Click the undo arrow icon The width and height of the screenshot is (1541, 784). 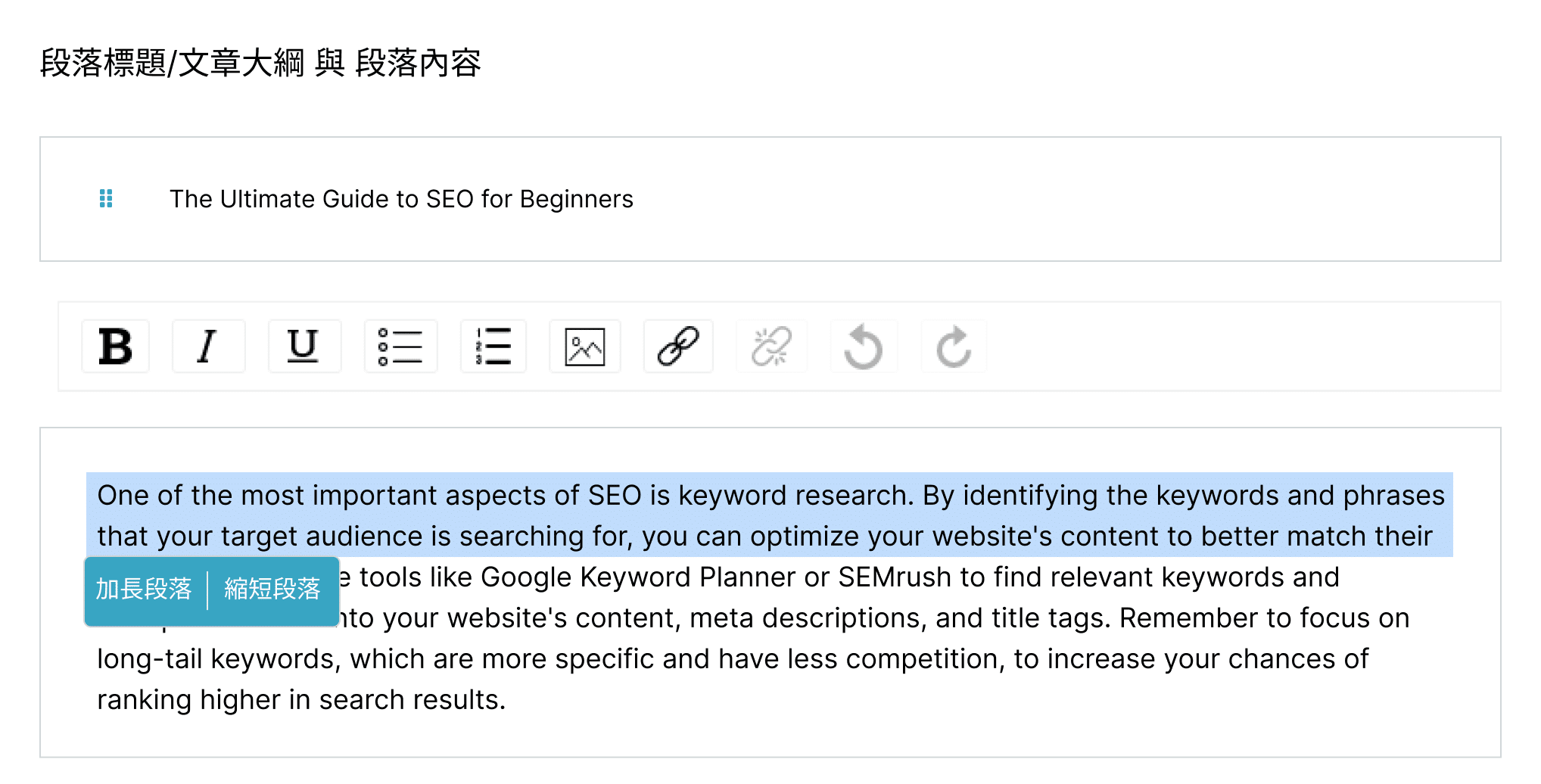click(x=864, y=347)
